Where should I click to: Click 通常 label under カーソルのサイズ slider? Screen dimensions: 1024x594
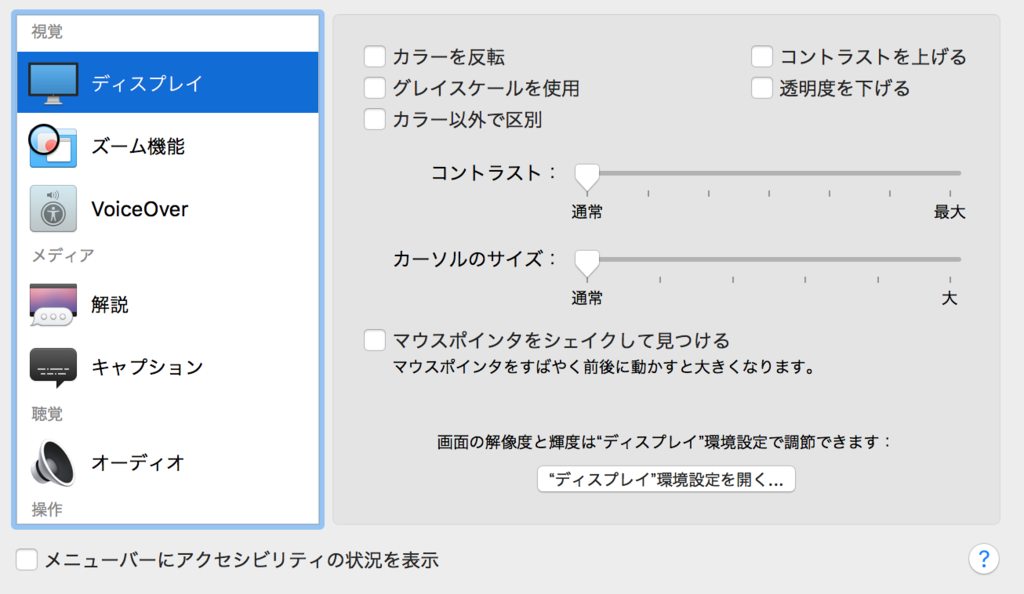(x=587, y=298)
